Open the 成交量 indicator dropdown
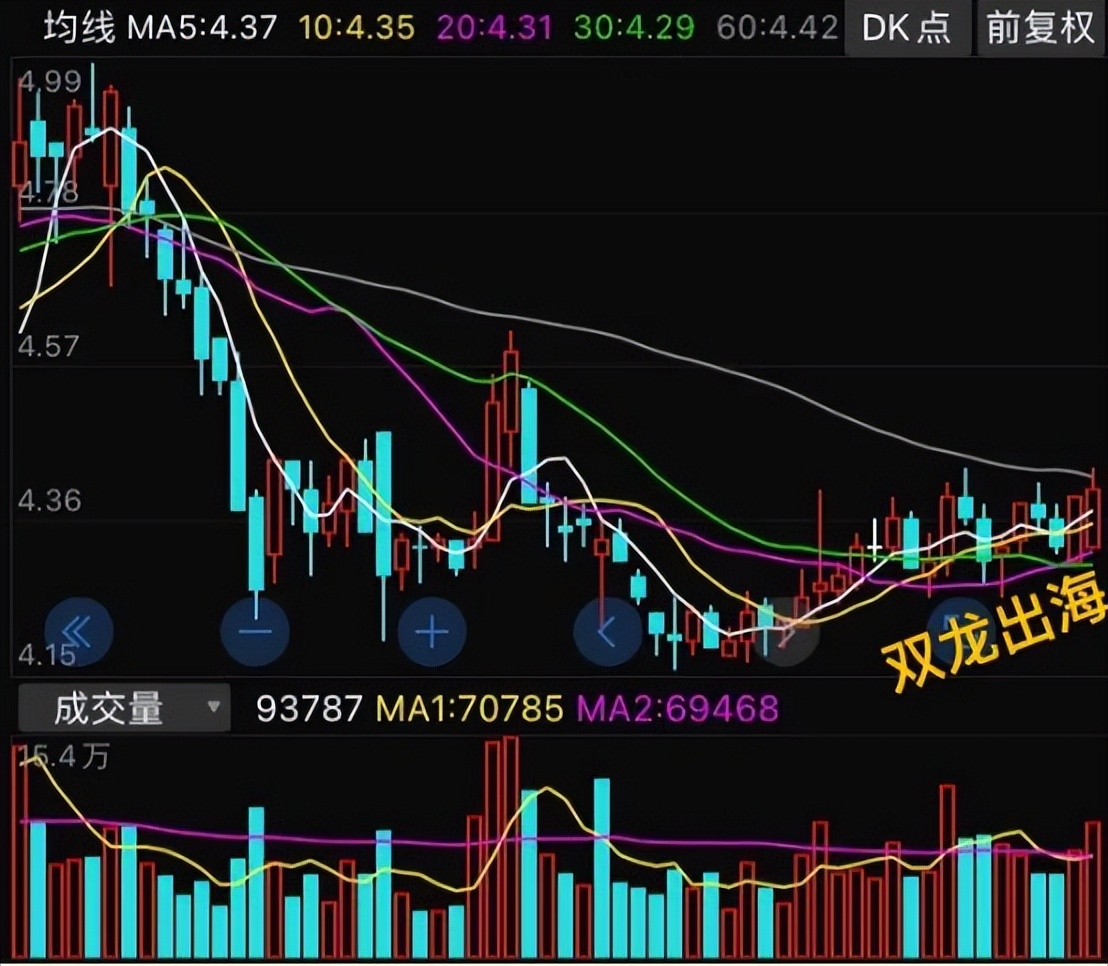Screen dimensions: 1108x966 124,707
